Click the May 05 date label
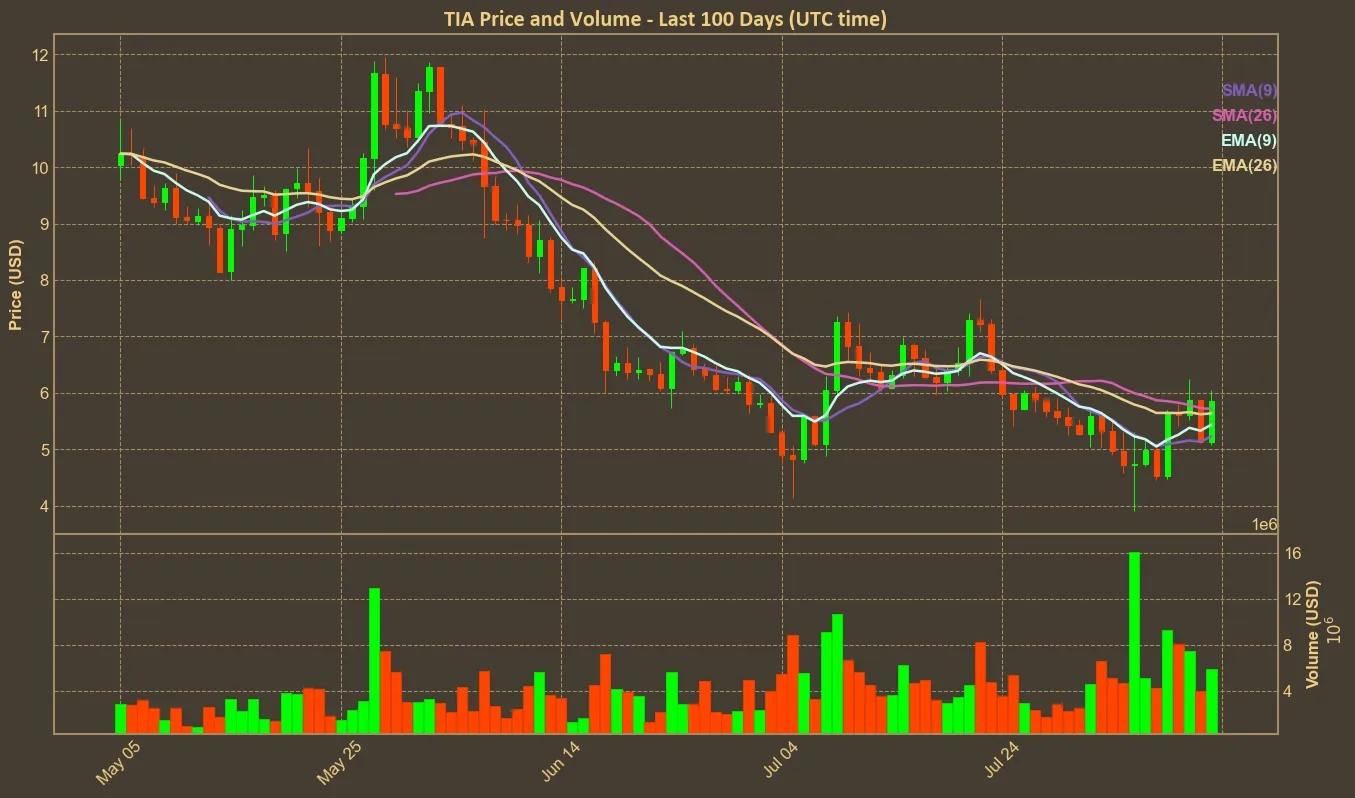 pyautogui.click(x=119, y=764)
